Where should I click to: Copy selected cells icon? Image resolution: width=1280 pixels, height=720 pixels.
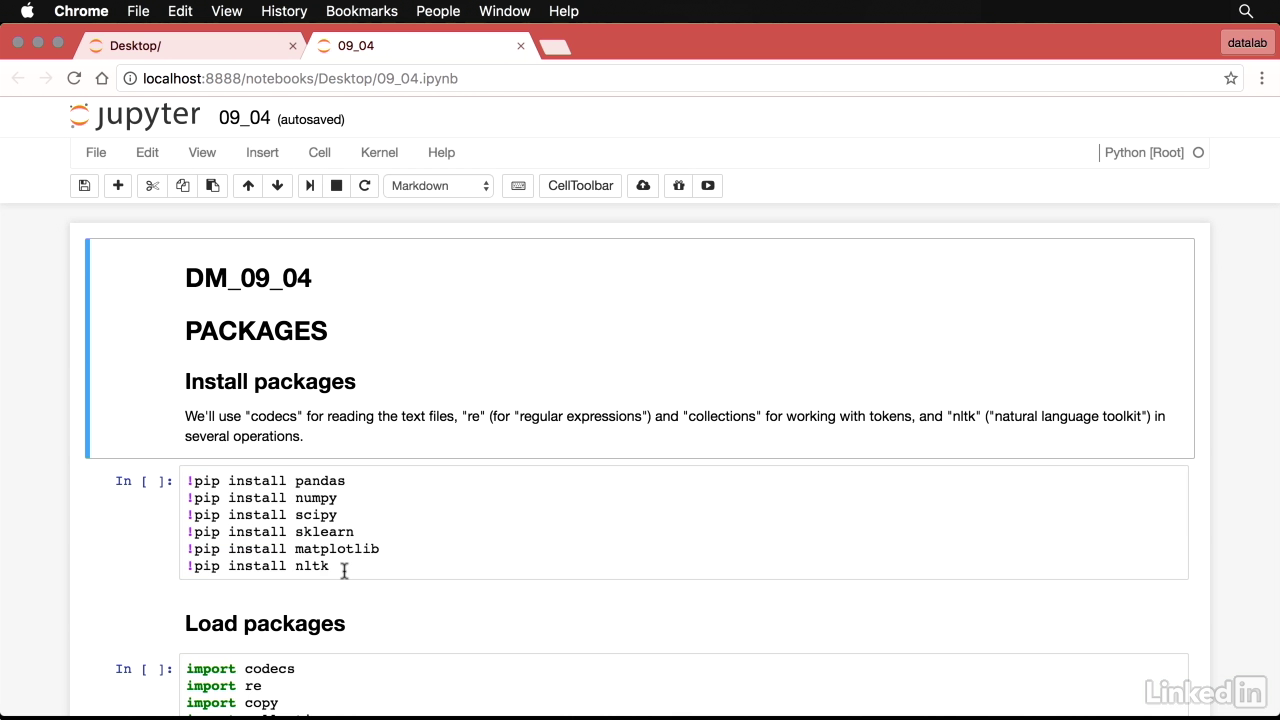[182, 186]
